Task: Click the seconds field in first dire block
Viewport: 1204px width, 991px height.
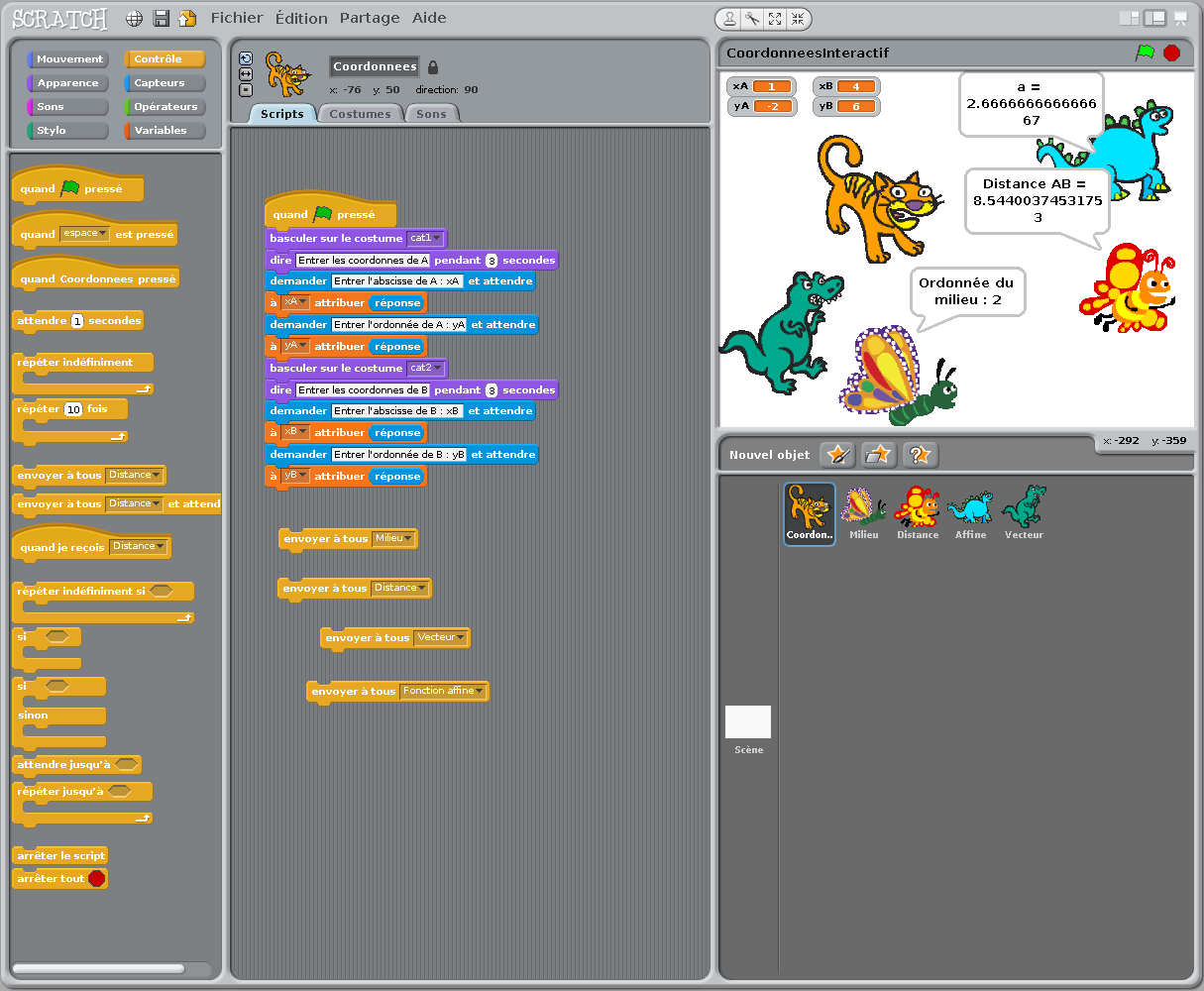Action: [x=492, y=260]
